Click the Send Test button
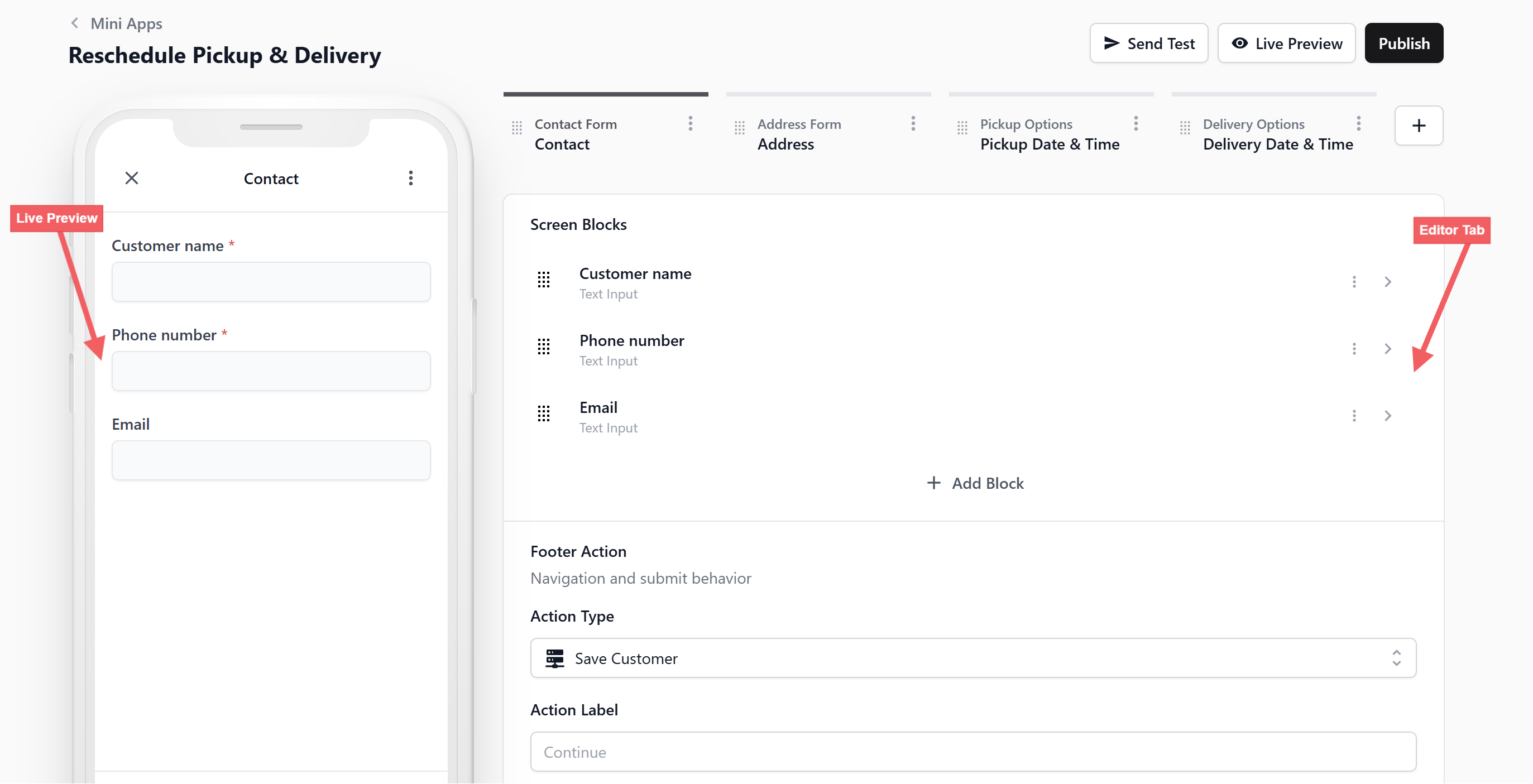Screen dimensions: 1533x784 (1148, 44)
